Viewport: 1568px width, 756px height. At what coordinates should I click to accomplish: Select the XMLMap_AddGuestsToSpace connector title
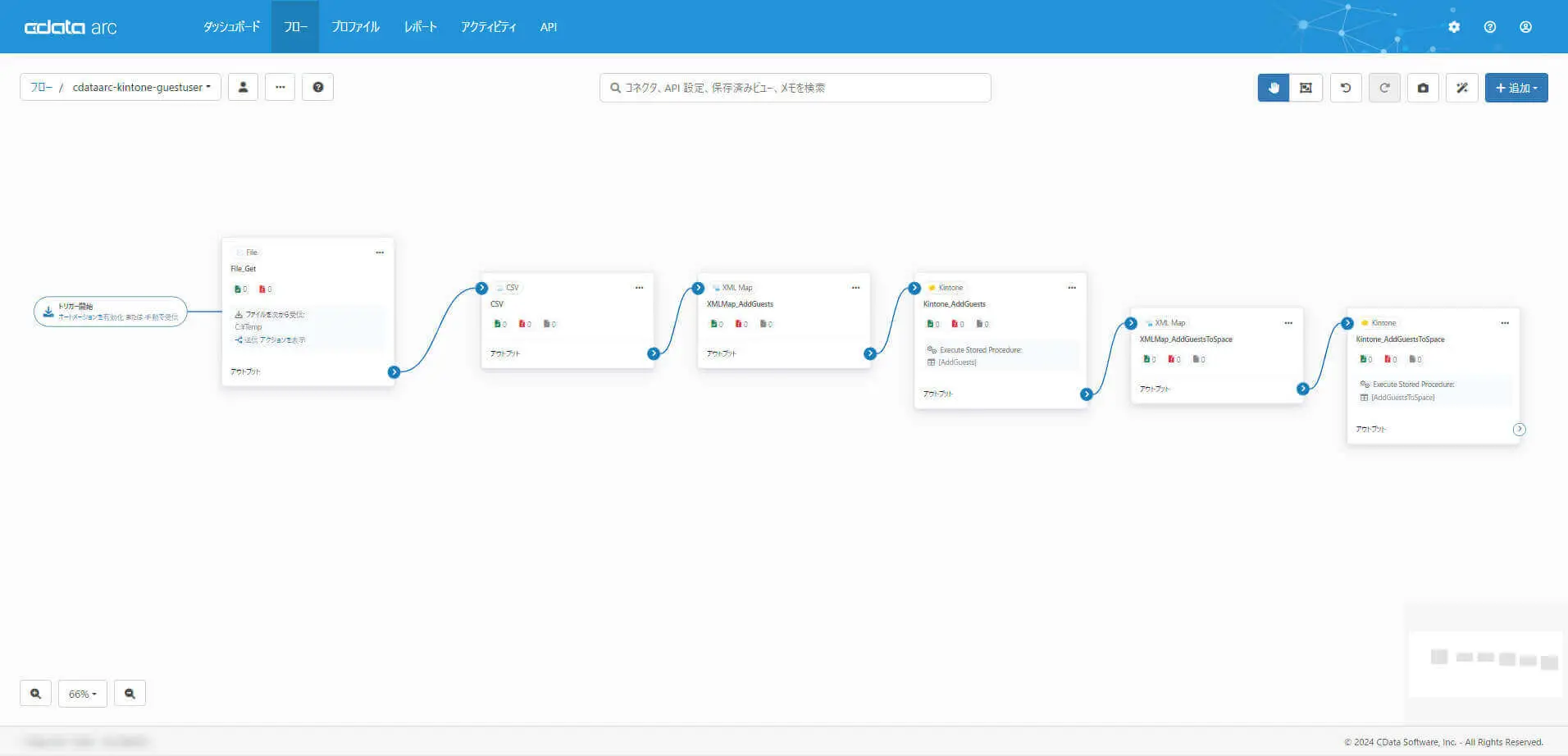tap(1186, 339)
